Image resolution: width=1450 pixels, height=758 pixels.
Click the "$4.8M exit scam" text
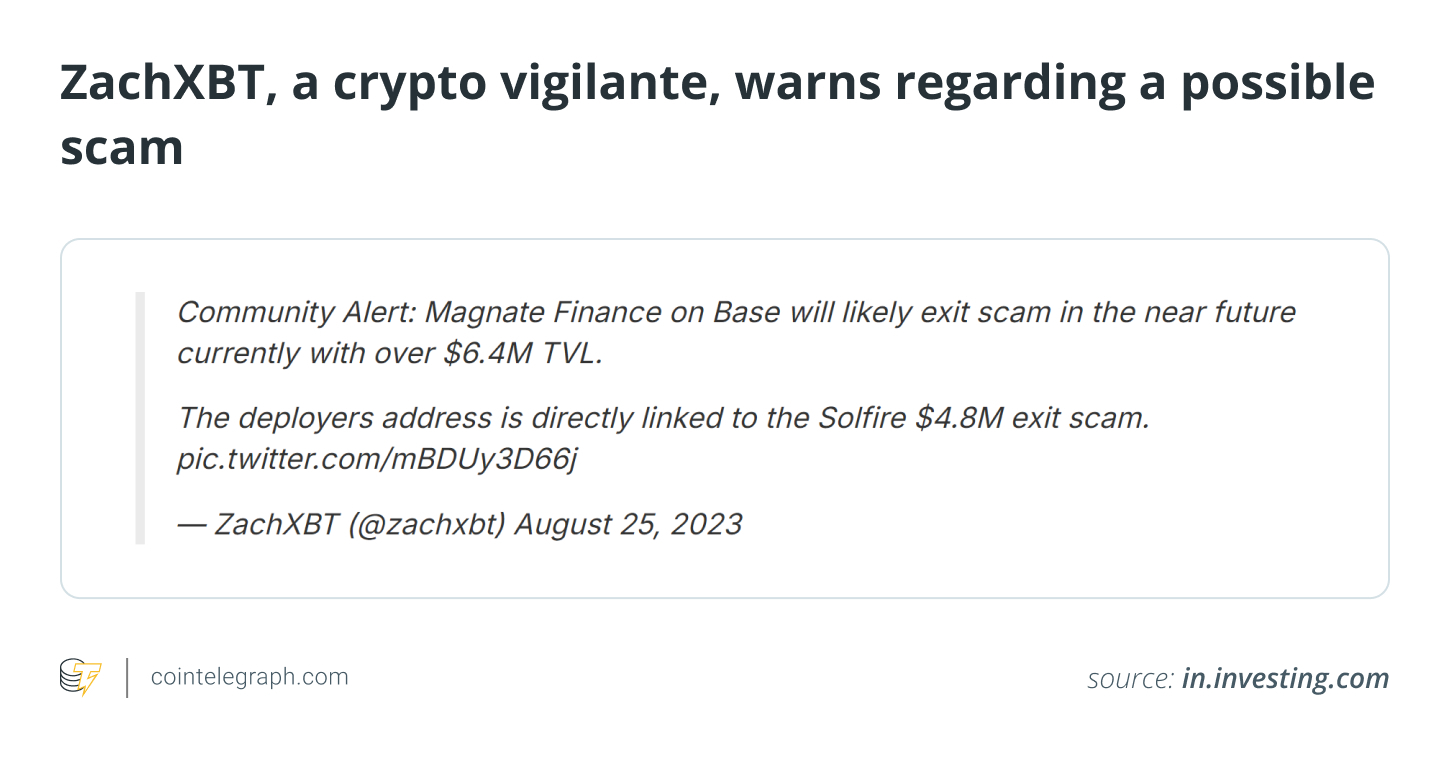point(1033,418)
